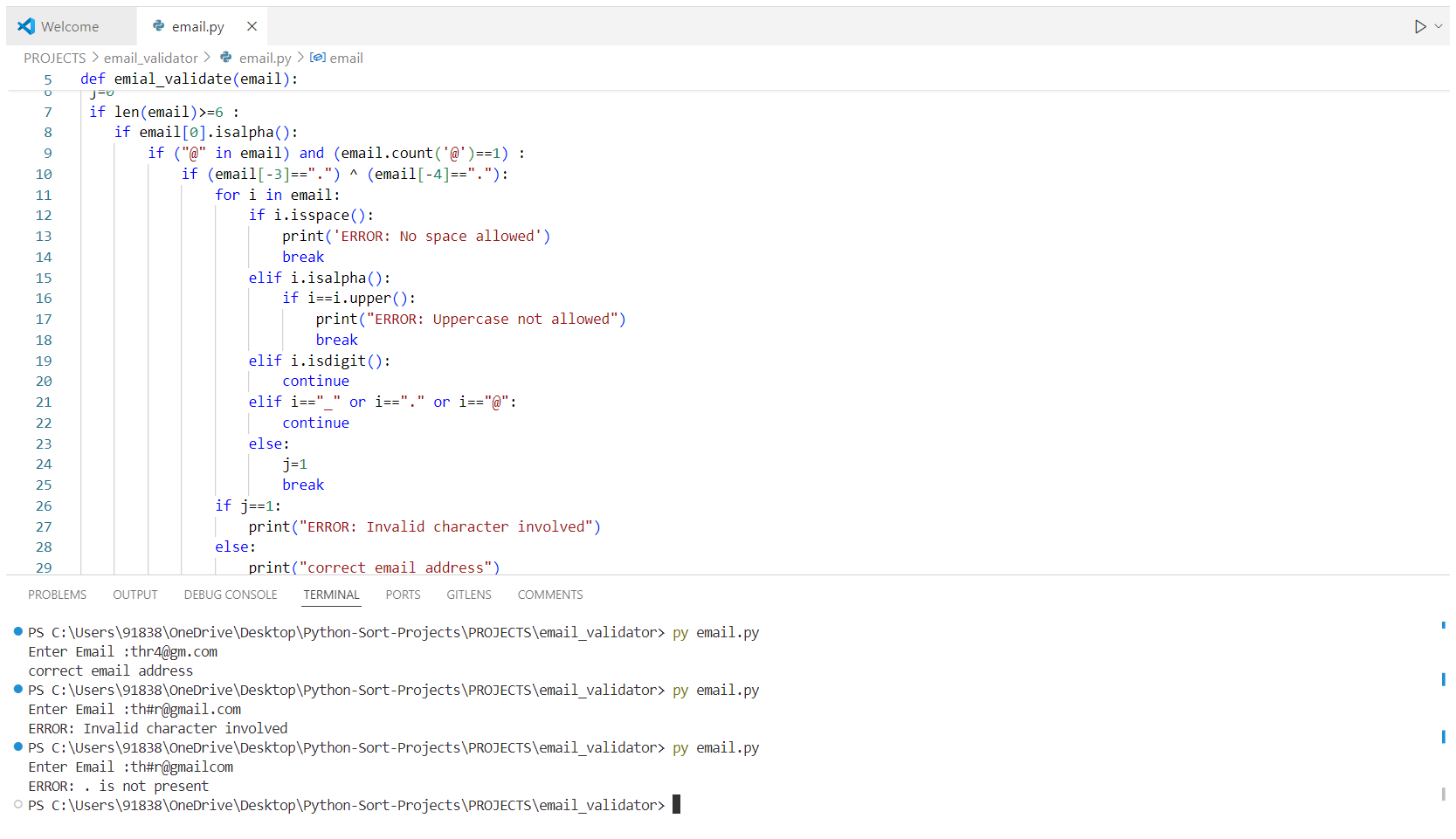Run the Python file with the play icon
The height and width of the screenshot is (839, 1456).
point(1420,27)
